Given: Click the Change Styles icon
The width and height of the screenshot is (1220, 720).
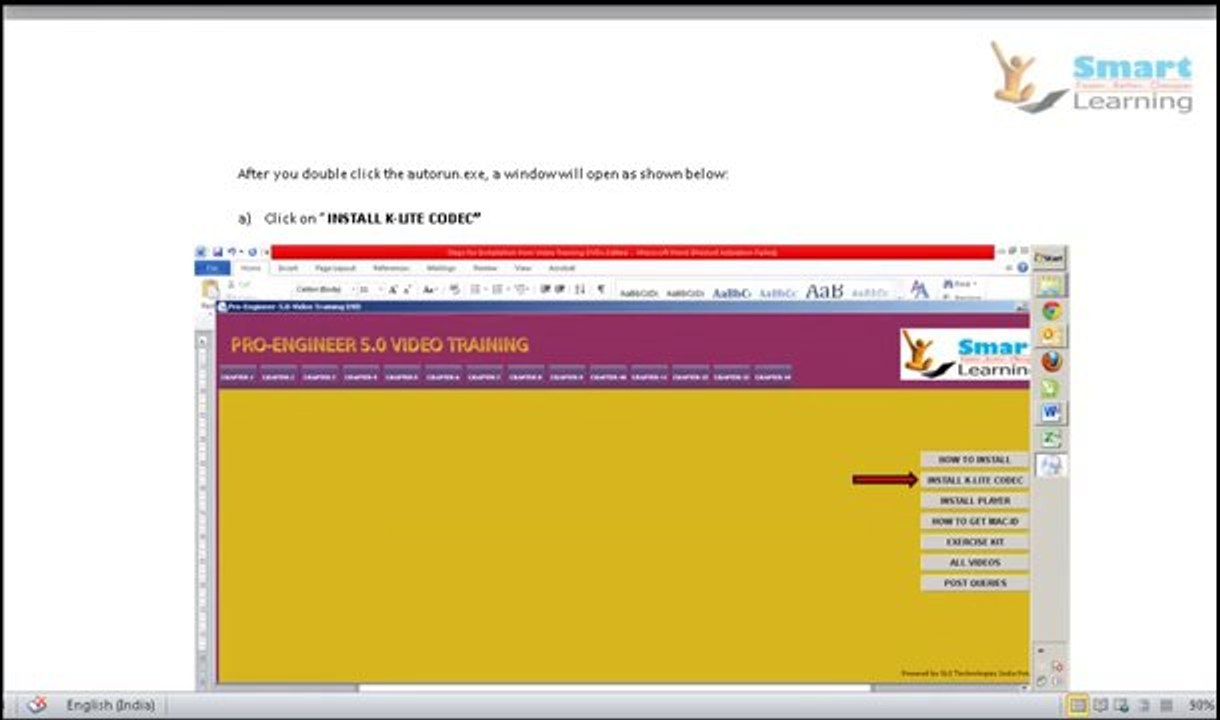Looking at the screenshot, I should (x=919, y=290).
